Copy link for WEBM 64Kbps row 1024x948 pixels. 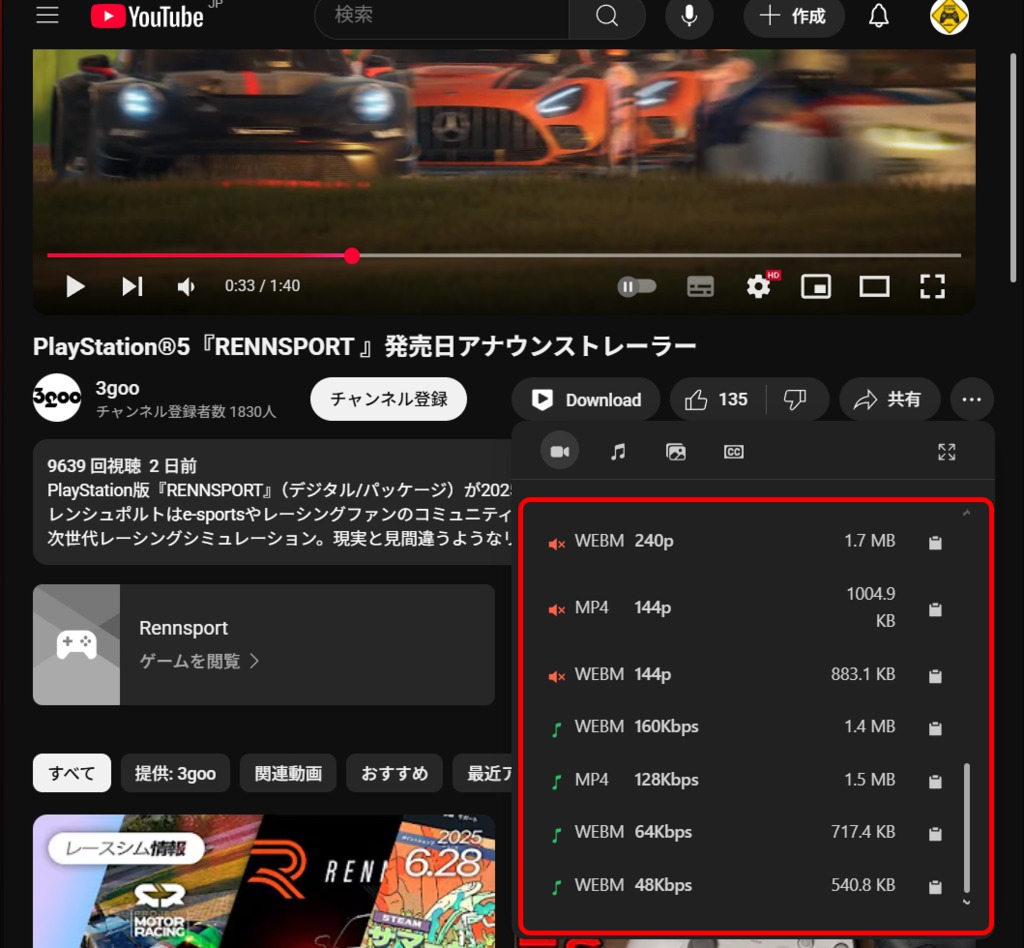(x=935, y=834)
